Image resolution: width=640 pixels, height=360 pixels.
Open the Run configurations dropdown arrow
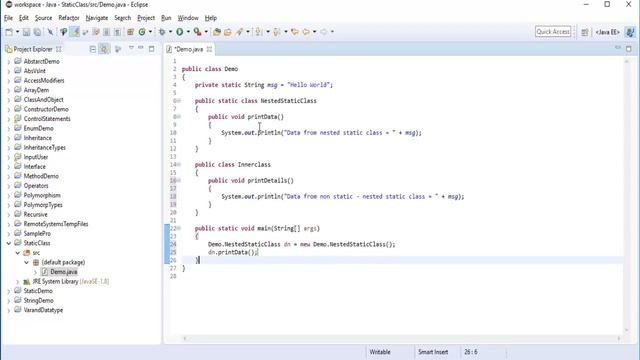[x=188, y=32]
